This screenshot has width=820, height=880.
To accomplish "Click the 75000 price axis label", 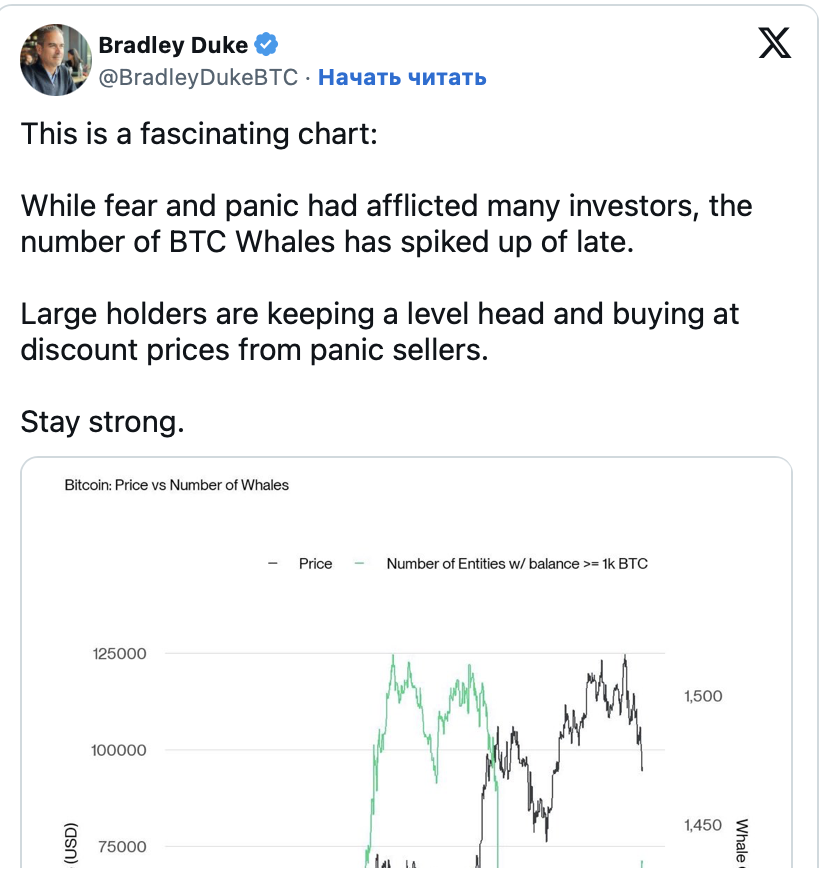I will 123,846.
